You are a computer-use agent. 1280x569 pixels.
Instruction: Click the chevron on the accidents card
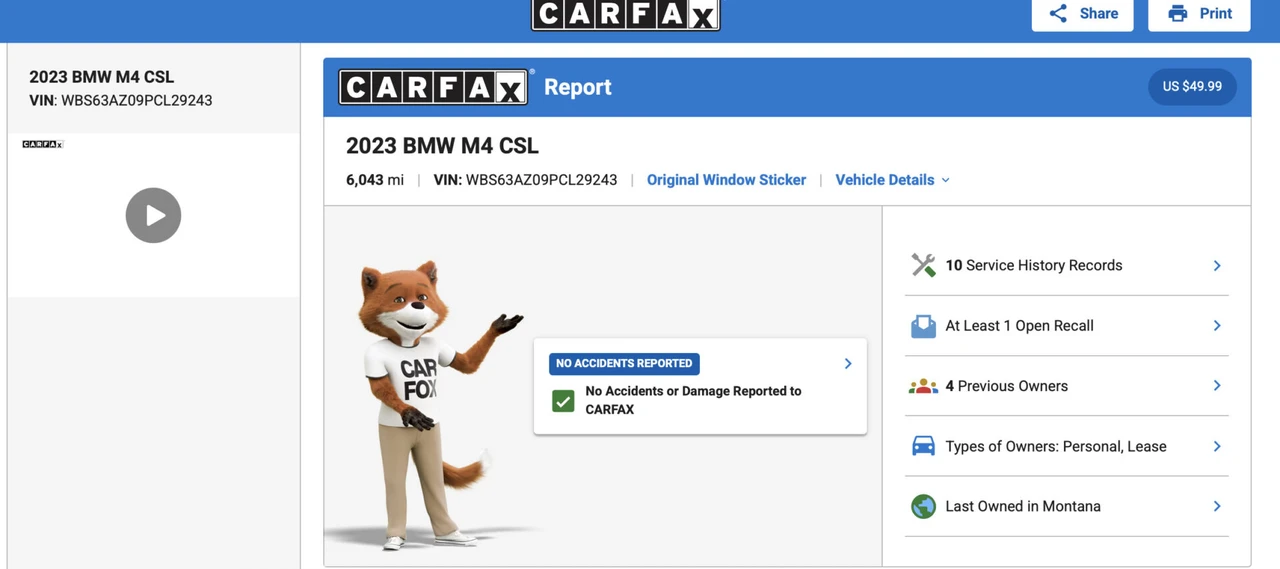(x=848, y=364)
